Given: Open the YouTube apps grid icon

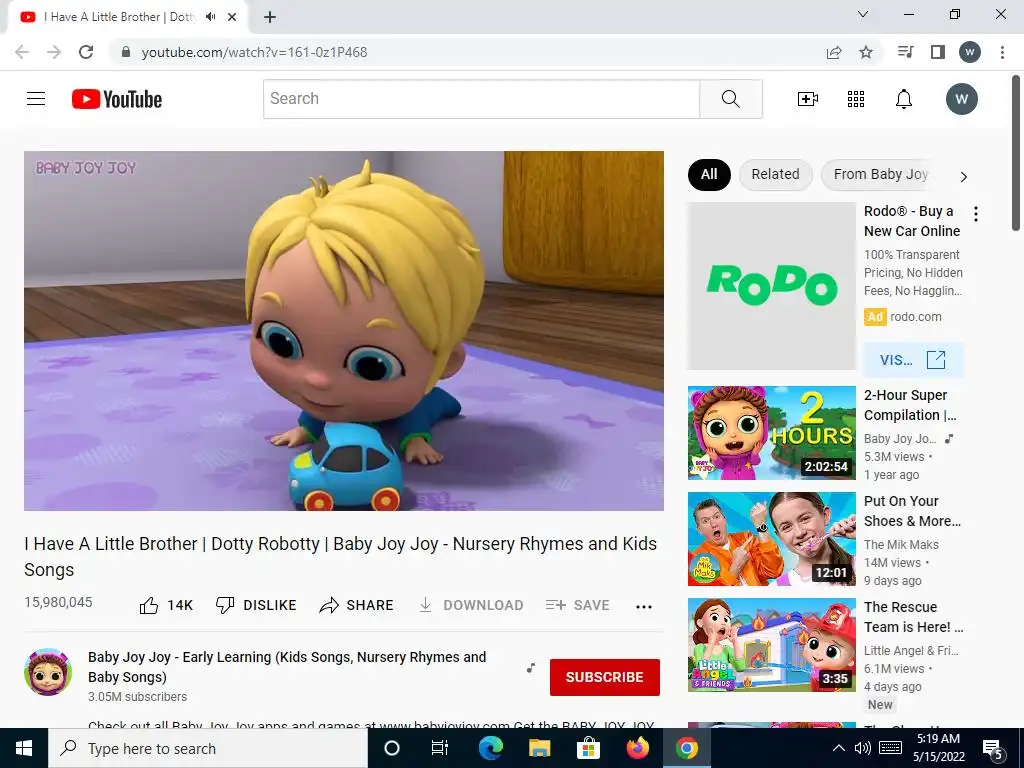Looking at the screenshot, I should click(x=856, y=99).
